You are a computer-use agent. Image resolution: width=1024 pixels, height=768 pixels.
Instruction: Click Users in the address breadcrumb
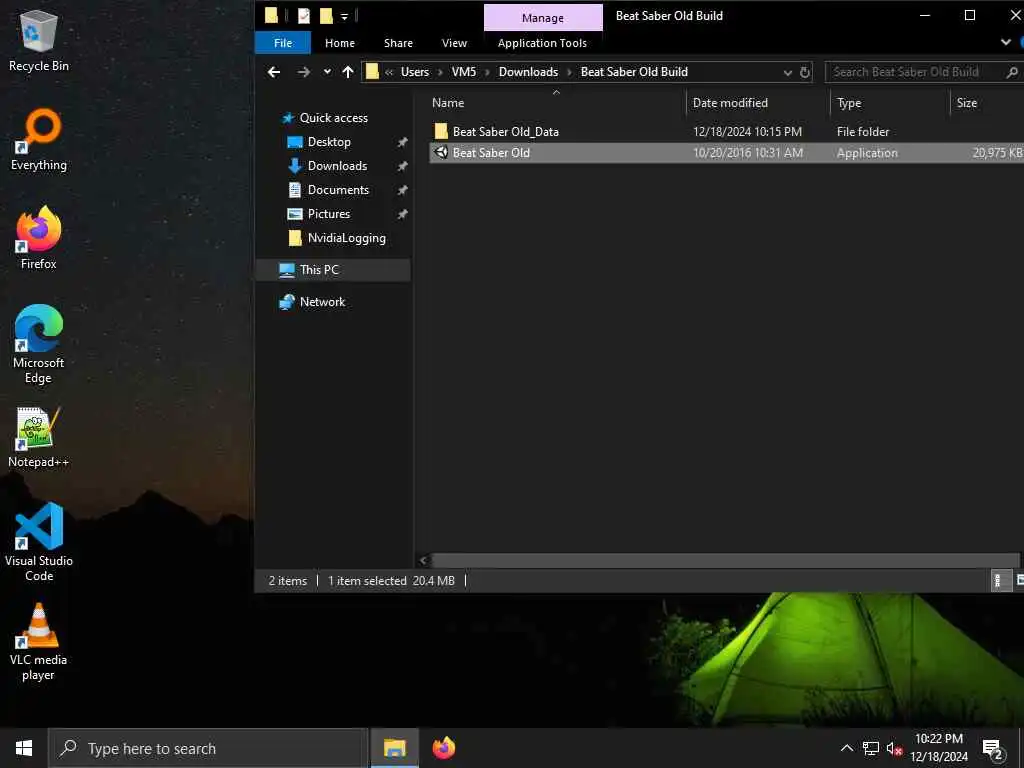pyautogui.click(x=415, y=72)
